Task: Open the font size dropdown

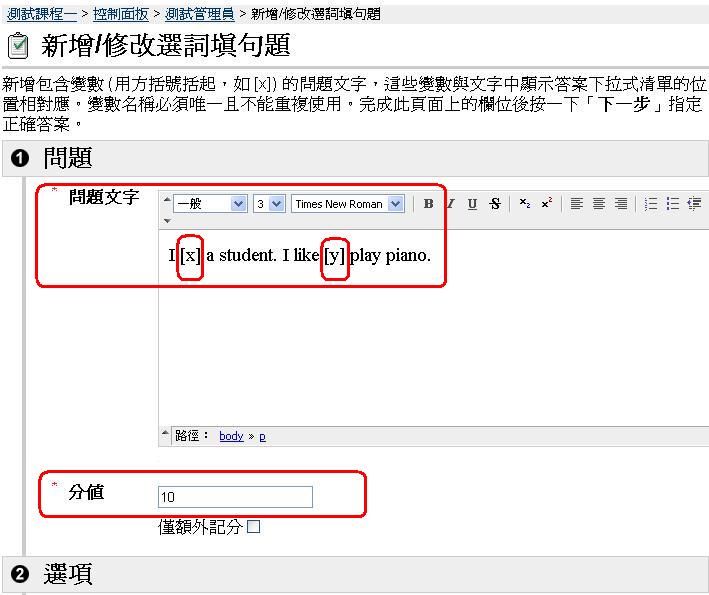Action: [269, 204]
